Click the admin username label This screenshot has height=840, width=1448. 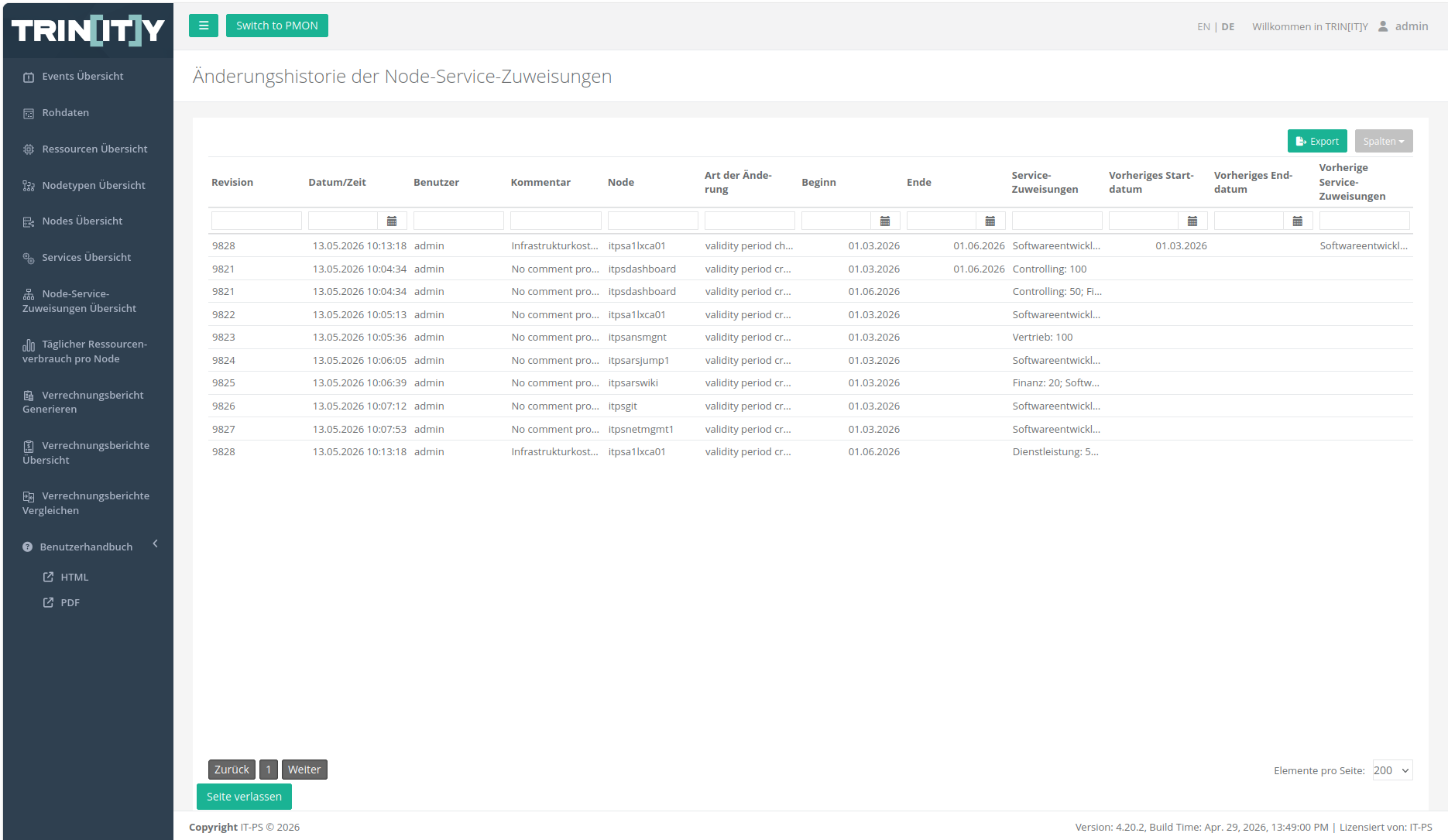click(x=1412, y=26)
